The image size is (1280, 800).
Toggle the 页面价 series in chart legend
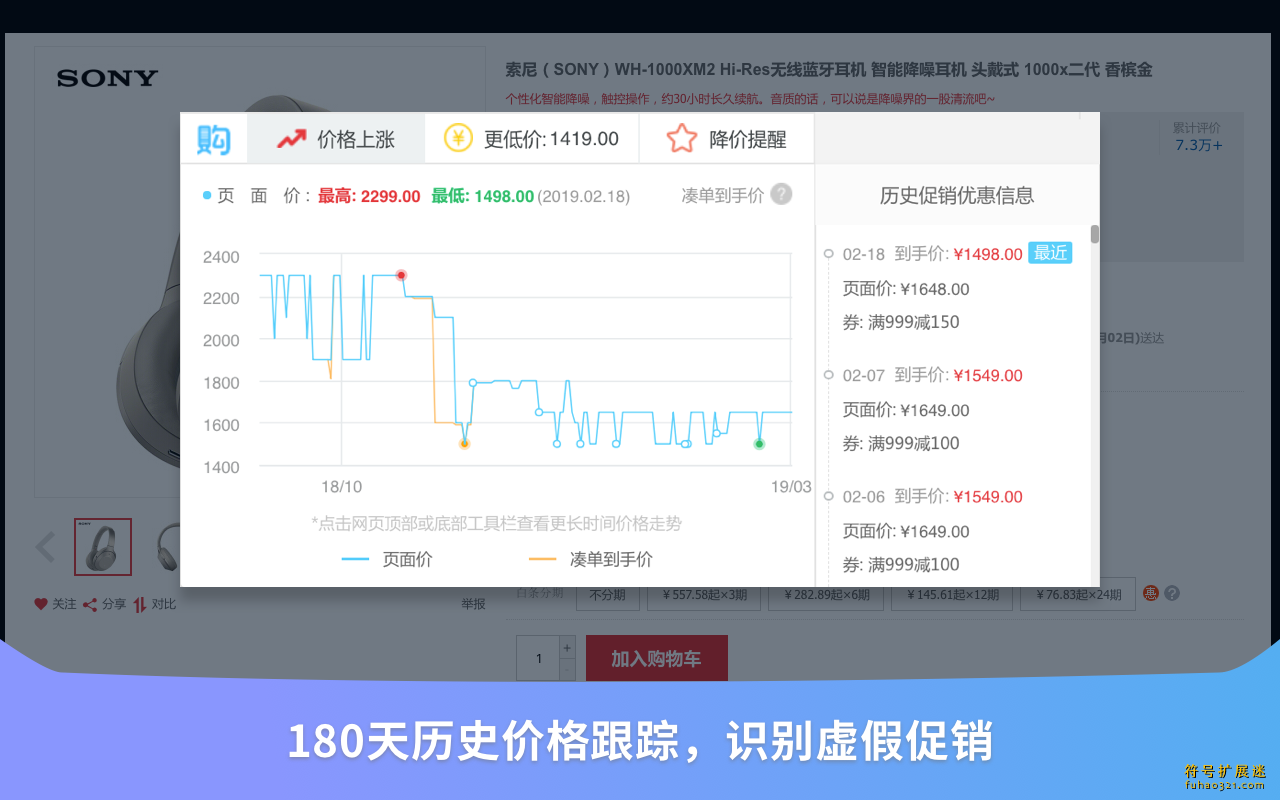point(387,559)
